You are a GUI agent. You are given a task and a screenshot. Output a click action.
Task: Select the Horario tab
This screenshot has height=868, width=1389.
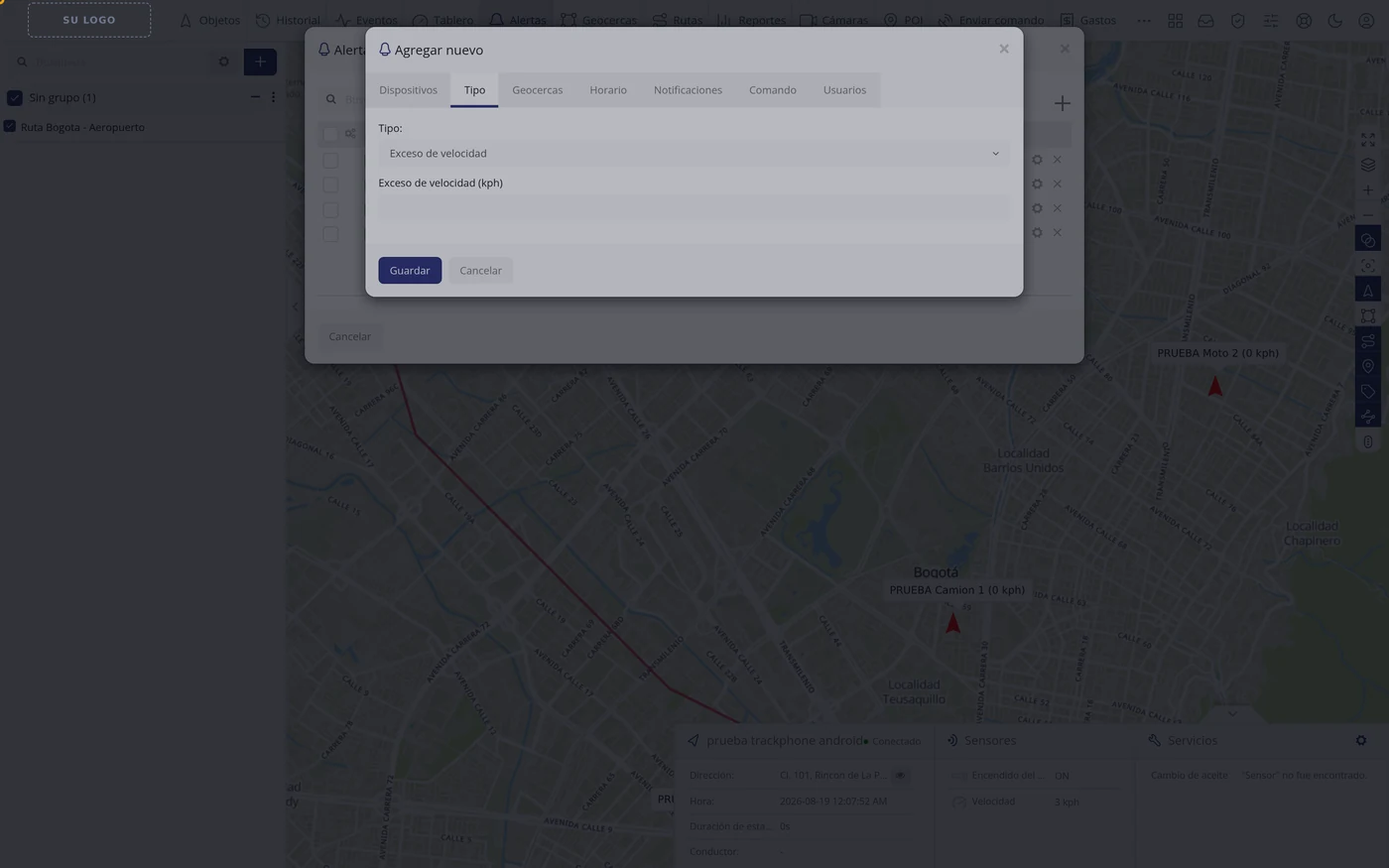click(x=608, y=90)
